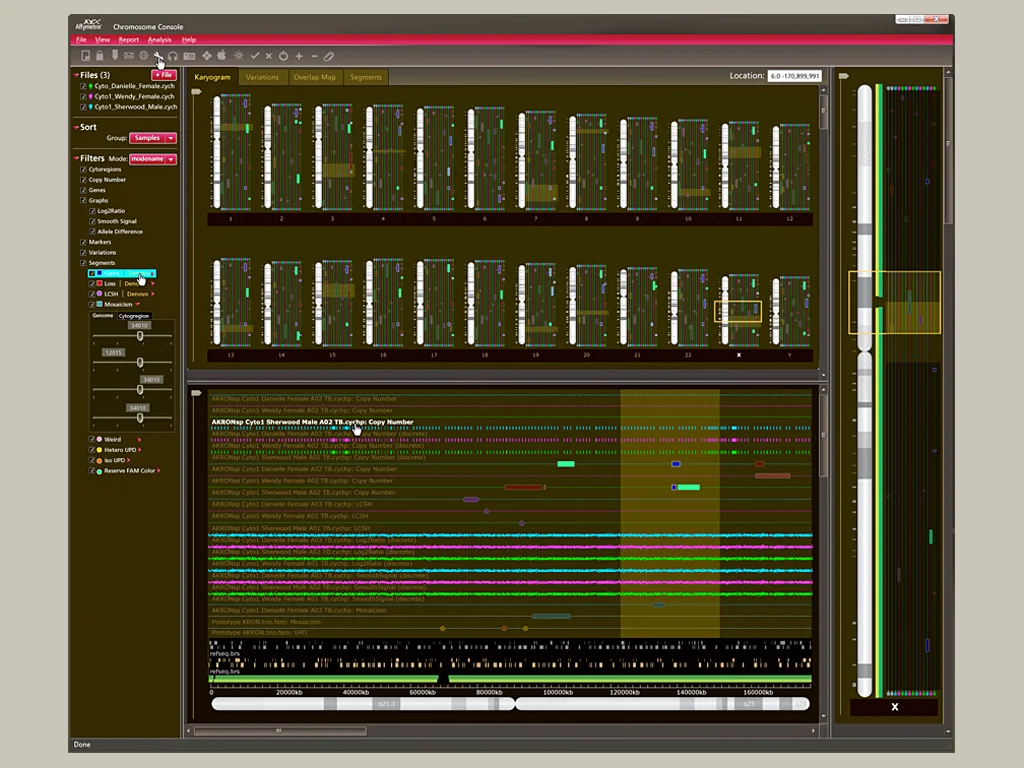Click the detail-view panel flag marker icon
Viewport: 1024px width, 768px height.
[x=196, y=393]
